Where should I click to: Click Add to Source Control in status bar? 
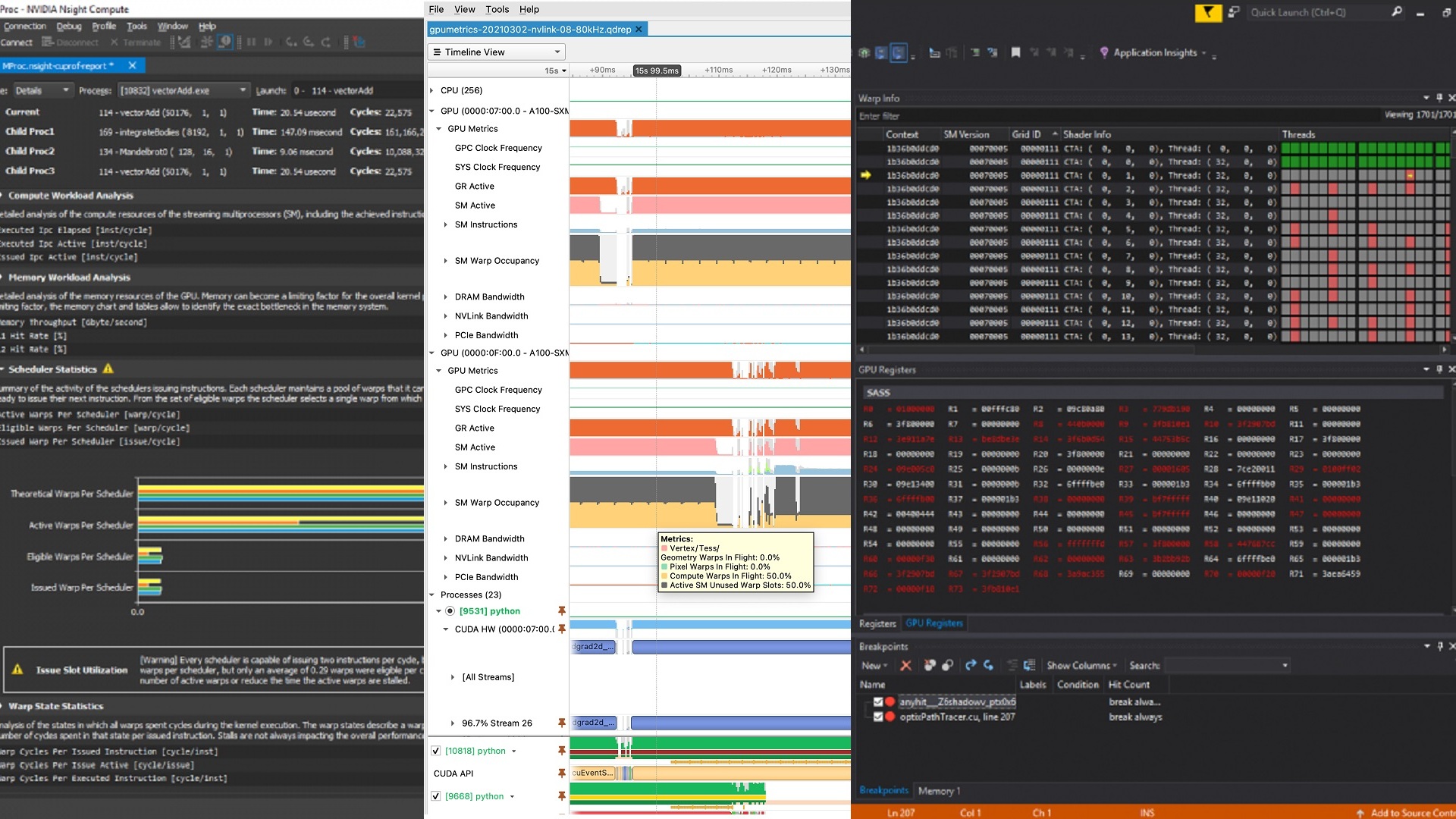1406,812
